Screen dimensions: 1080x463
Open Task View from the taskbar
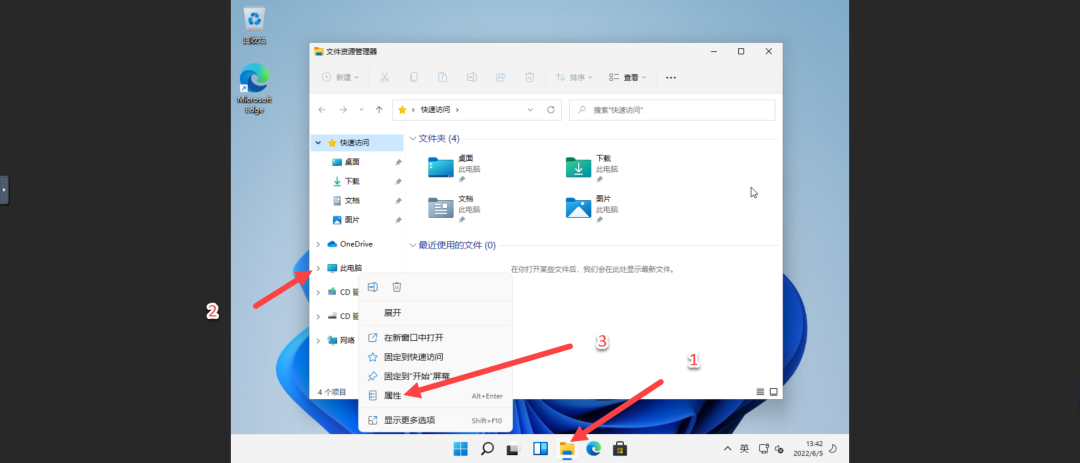(513, 449)
